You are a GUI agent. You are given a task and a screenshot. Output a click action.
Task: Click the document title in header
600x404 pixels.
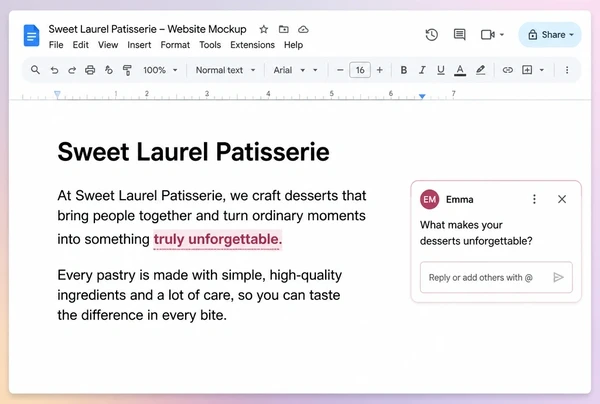click(147, 29)
